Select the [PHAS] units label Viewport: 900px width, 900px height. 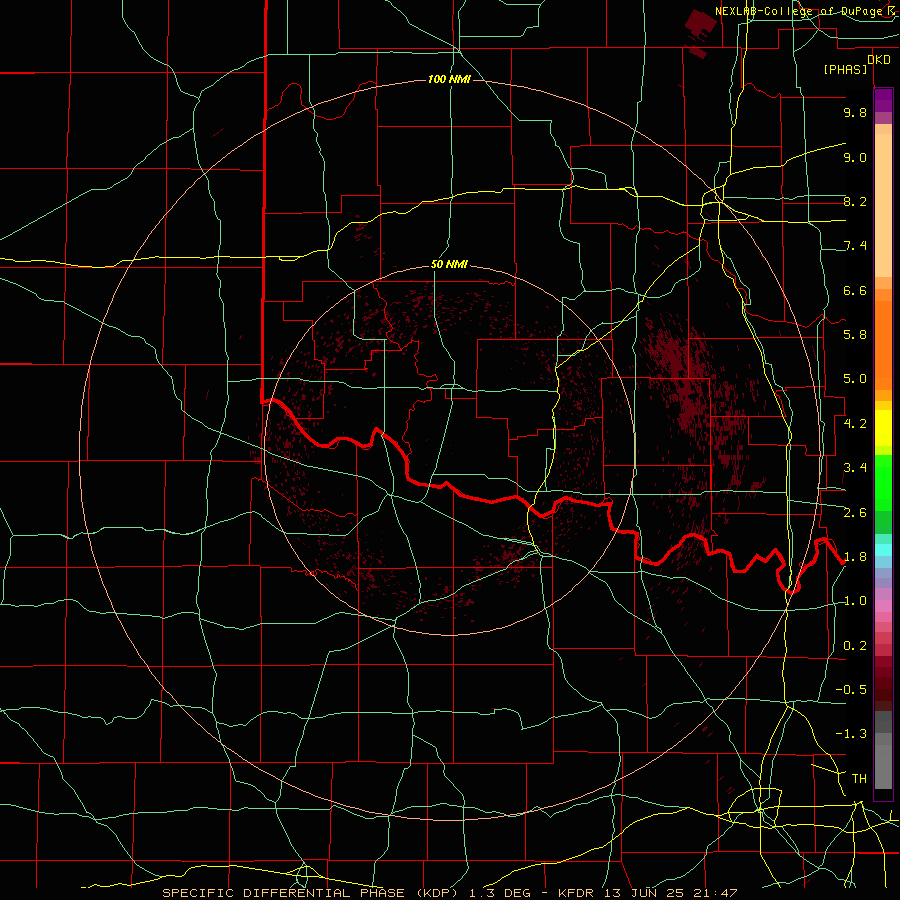[845, 69]
